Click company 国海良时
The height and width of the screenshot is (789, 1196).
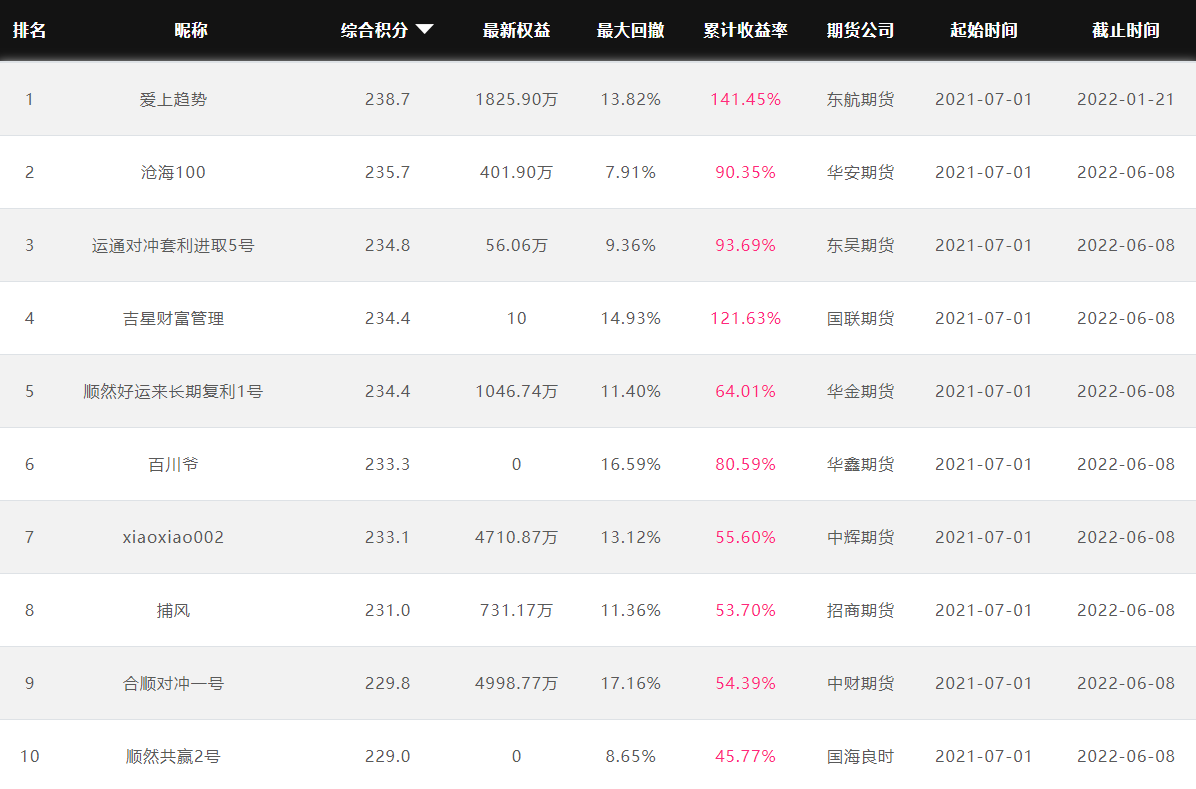tap(860, 756)
